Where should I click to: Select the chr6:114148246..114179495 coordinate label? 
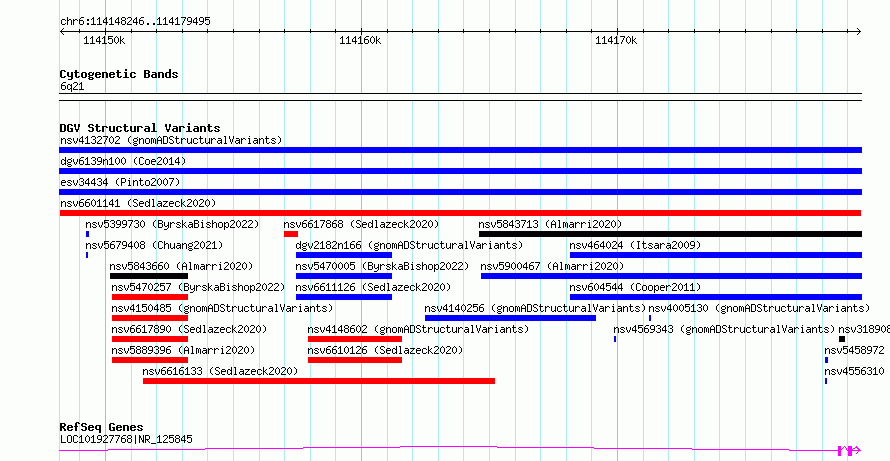point(135,21)
